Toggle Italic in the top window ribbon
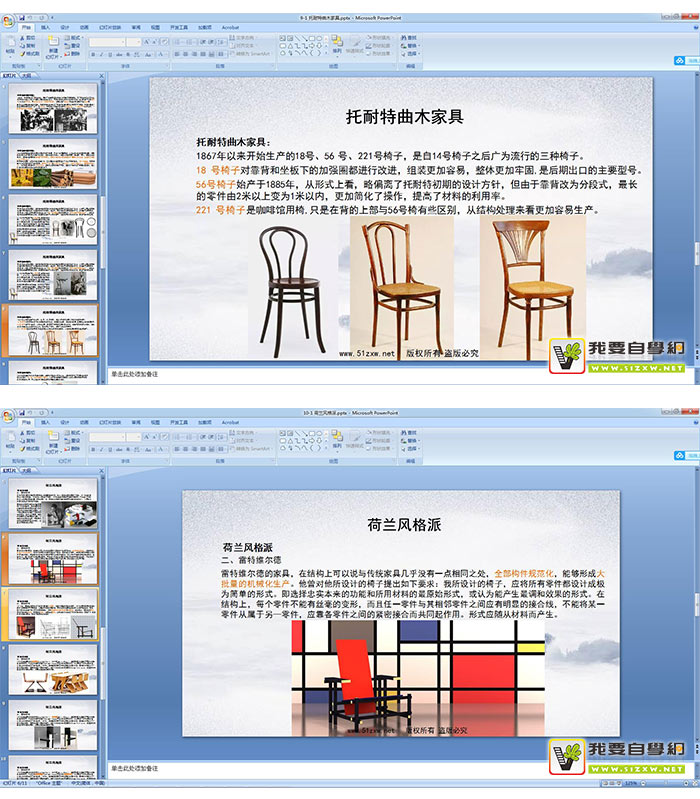The width and height of the screenshot is (700, 799). point(102,54)
